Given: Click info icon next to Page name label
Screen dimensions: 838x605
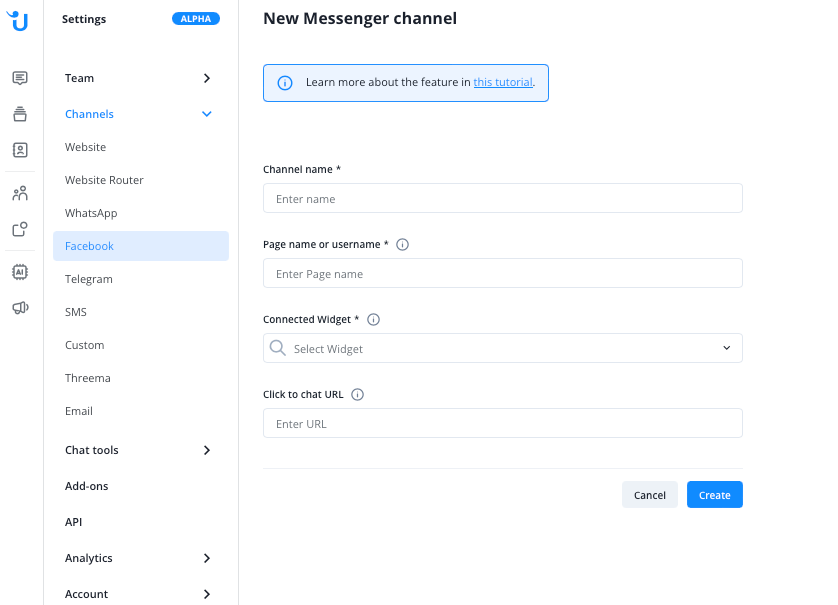Looking at the screenshot, I should click(403, 244).
